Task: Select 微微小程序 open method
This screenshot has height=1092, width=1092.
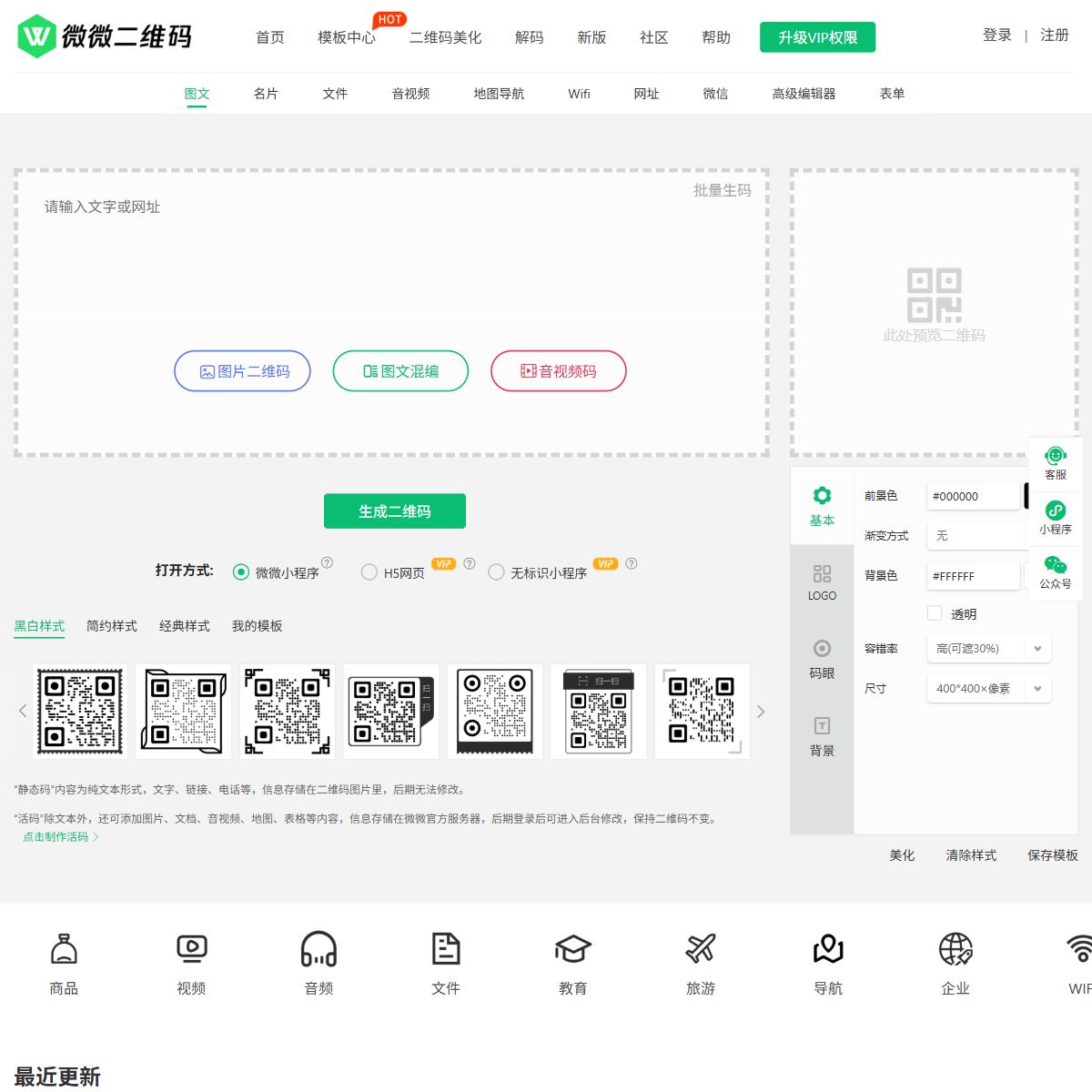Action: pyautogui.click(x=241, y=572)
